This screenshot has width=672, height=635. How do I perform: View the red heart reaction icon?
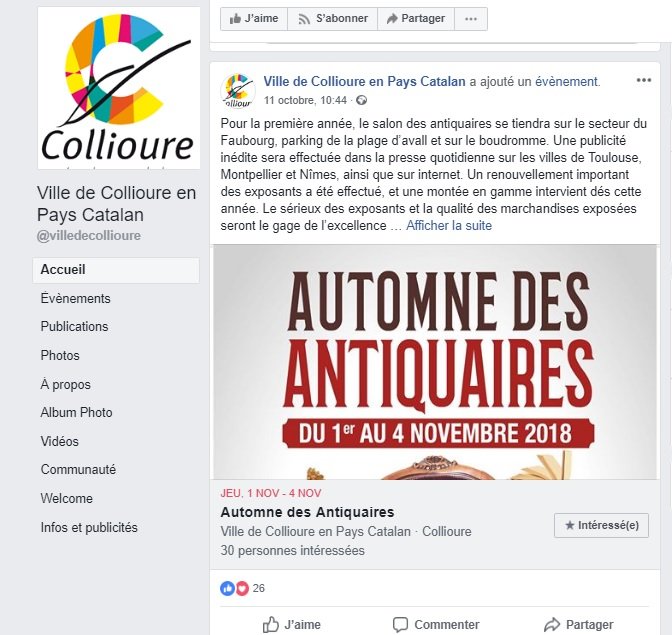tap(242, 588)
